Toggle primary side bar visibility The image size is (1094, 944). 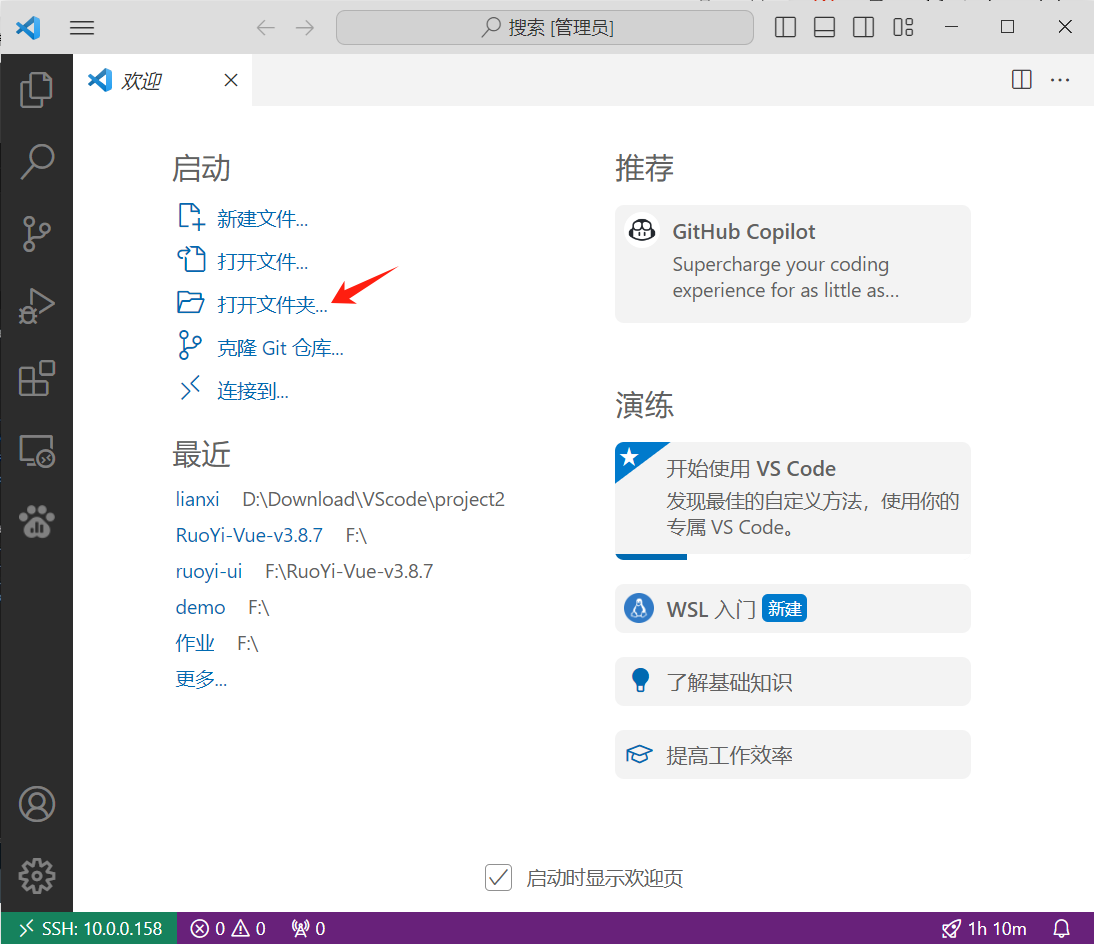pos(785,27)
